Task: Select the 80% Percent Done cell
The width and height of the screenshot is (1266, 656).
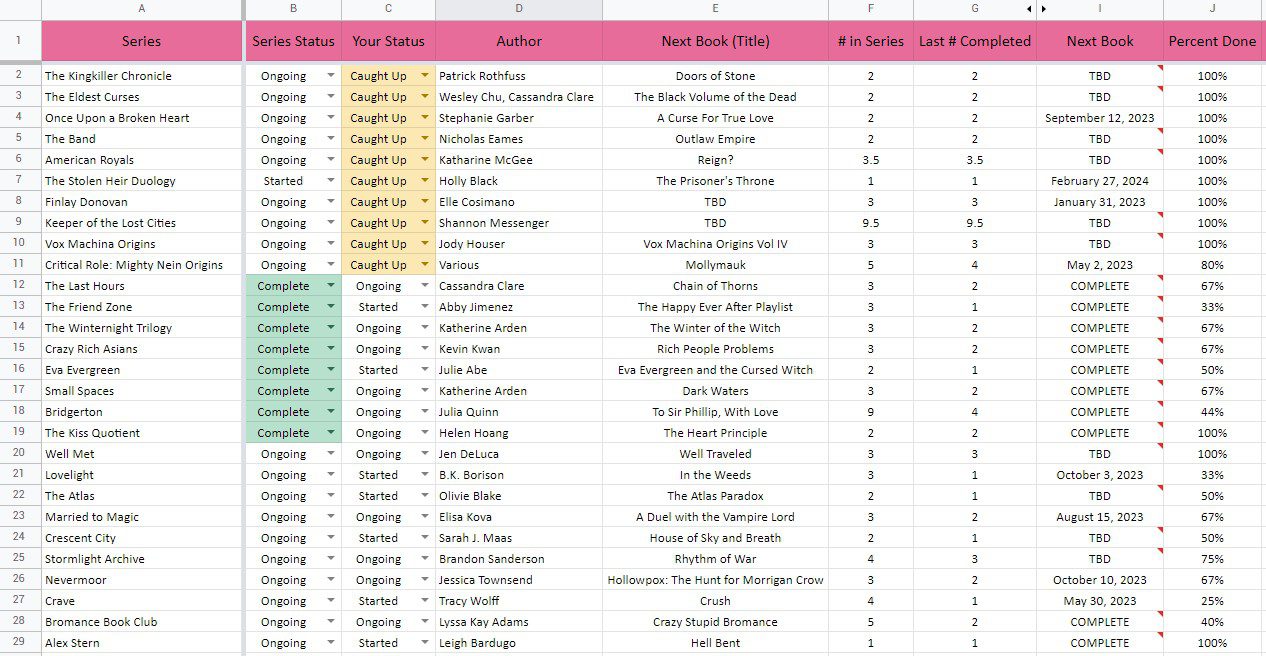Action: pyautogui.click(x=1212, y=265)
